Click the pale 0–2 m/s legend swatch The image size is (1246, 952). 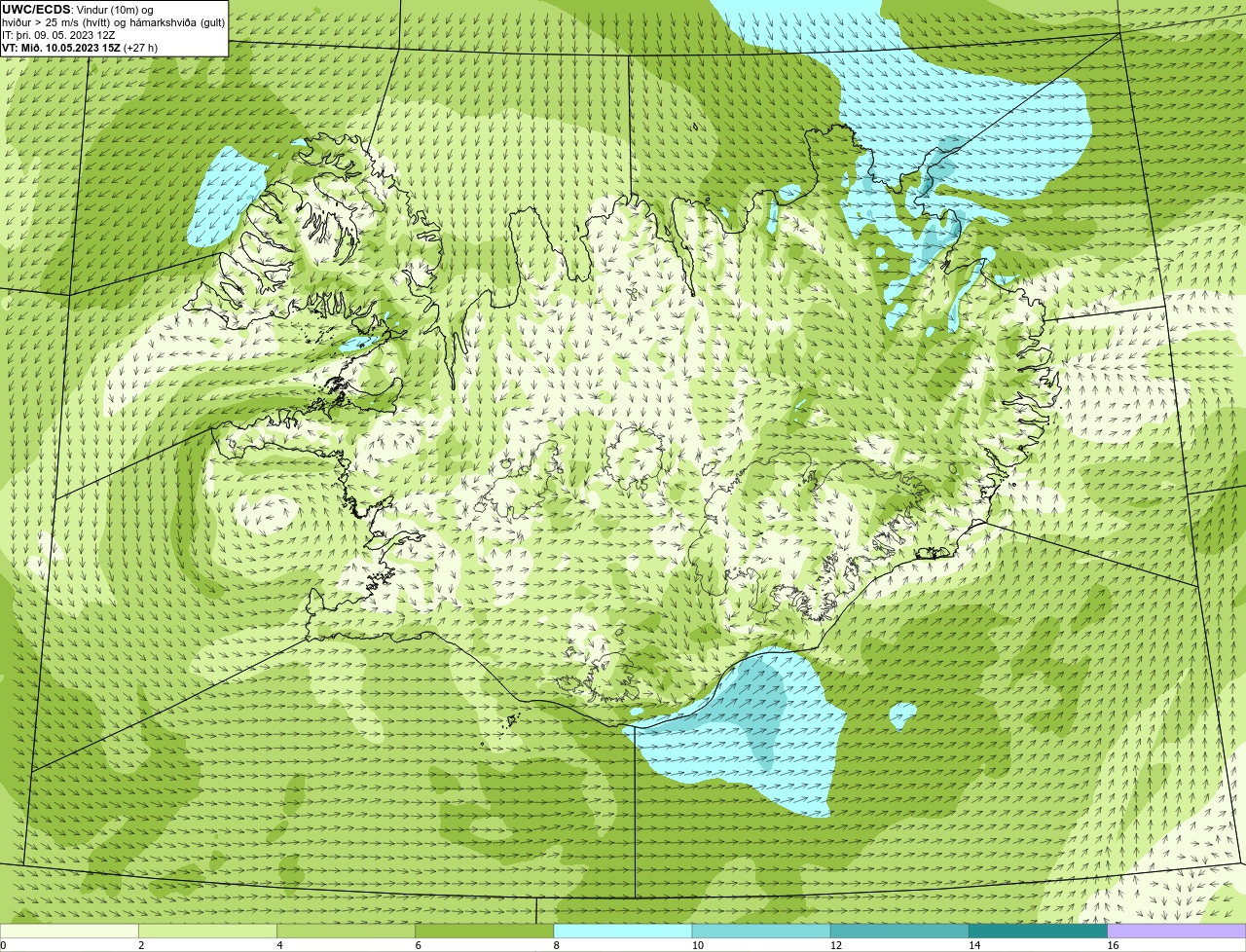pos(69,931)
